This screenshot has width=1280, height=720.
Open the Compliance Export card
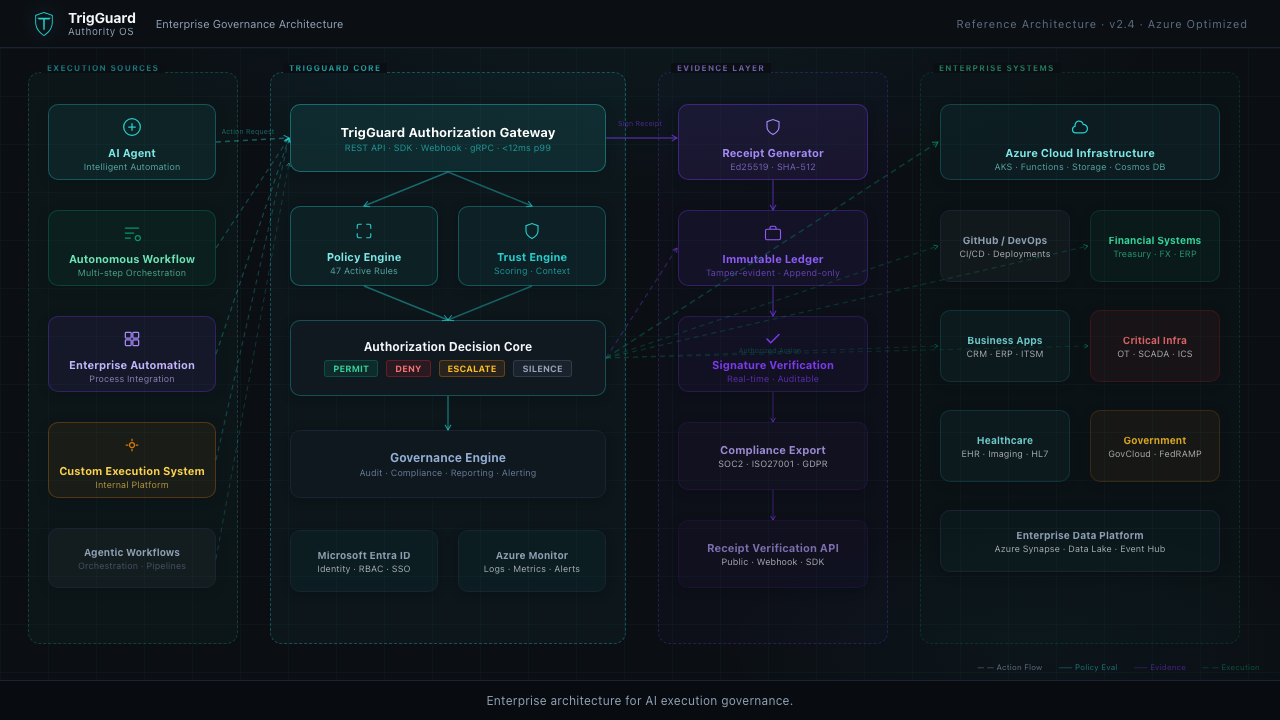click(773, 456)
